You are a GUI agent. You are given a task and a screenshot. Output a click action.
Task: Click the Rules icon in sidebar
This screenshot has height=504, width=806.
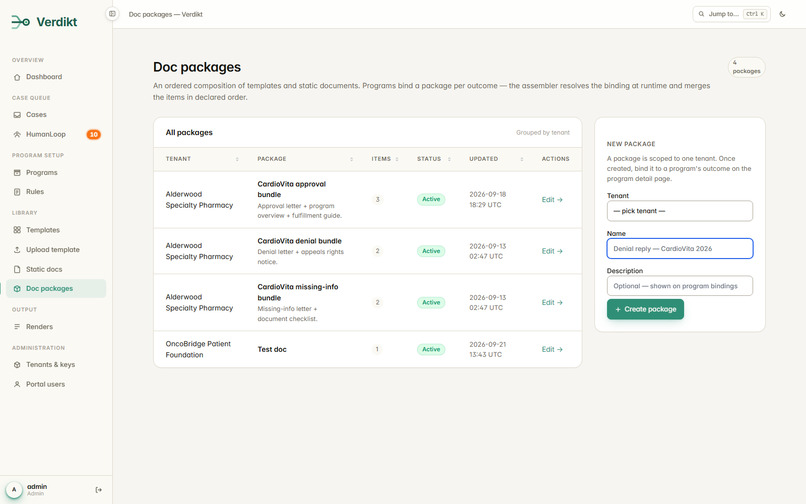point(17,192)
